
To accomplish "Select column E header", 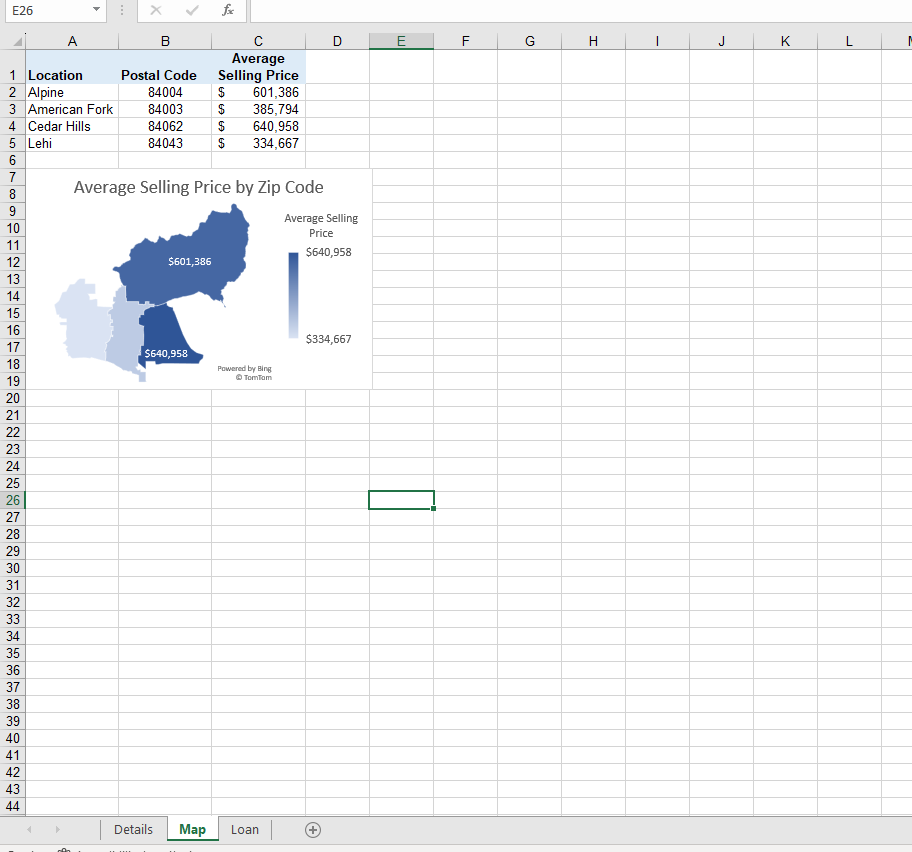I will pos(401,41).
